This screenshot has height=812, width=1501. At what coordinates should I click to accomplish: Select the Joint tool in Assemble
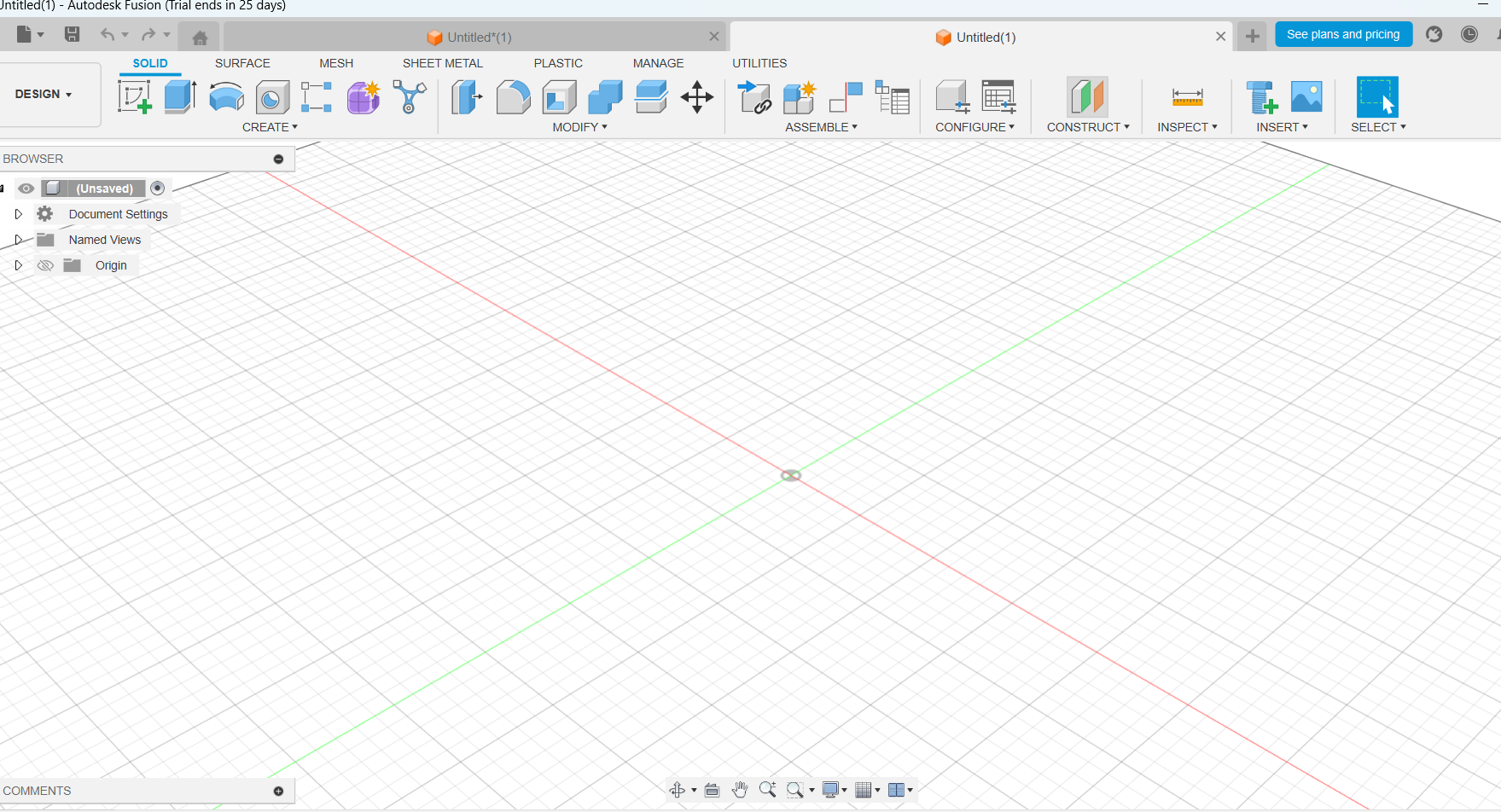click(846, 97)
